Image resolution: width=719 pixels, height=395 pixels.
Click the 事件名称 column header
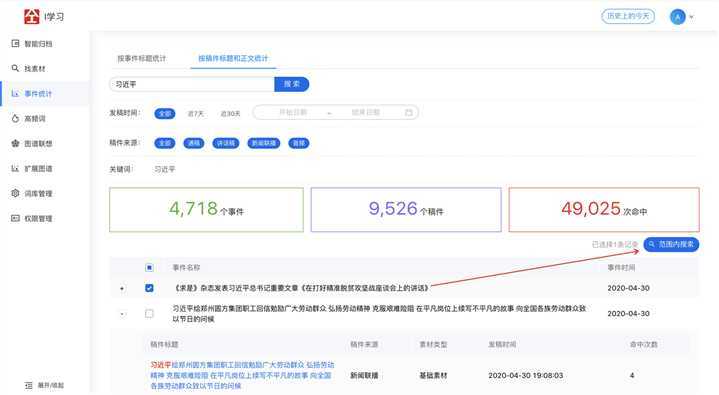(x=186, y=267)
